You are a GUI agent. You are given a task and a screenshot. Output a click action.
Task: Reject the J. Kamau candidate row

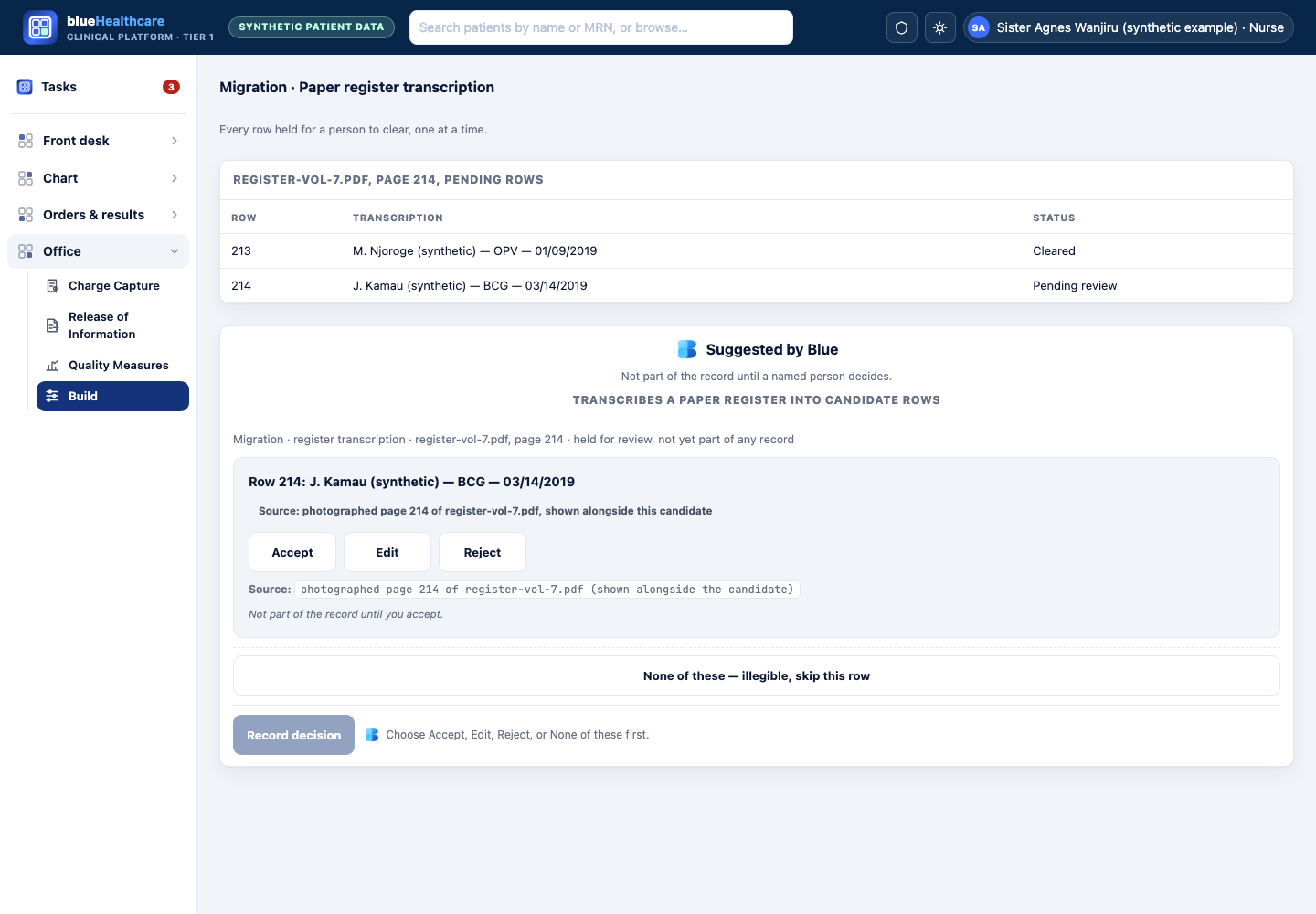pos(483,552)
